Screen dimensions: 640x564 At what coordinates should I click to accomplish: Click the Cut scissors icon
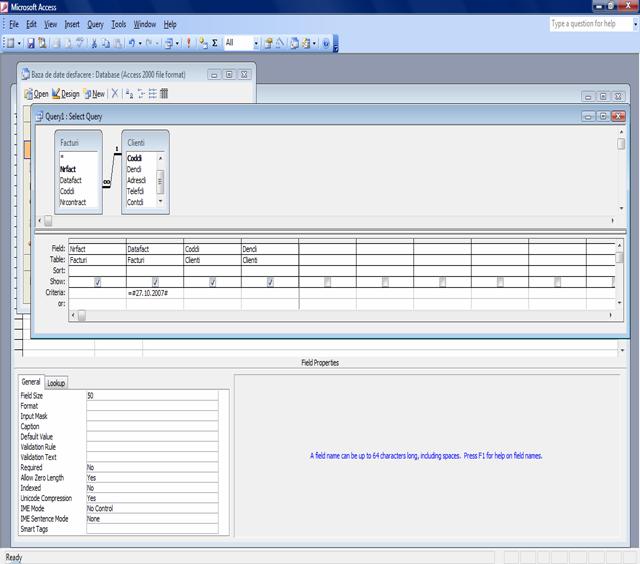click(x=94, y=43)
